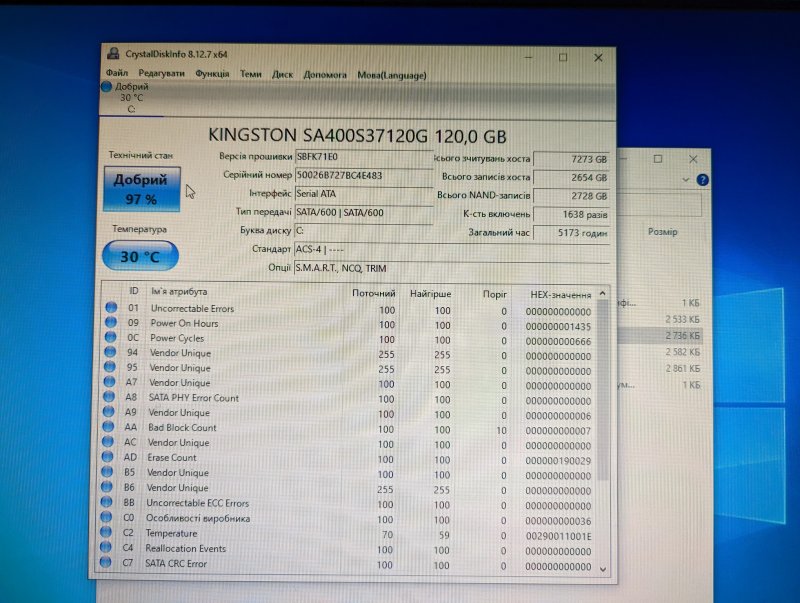
Task: Click the status circle beside Power On Hours
Action: (x=111, y=324)
